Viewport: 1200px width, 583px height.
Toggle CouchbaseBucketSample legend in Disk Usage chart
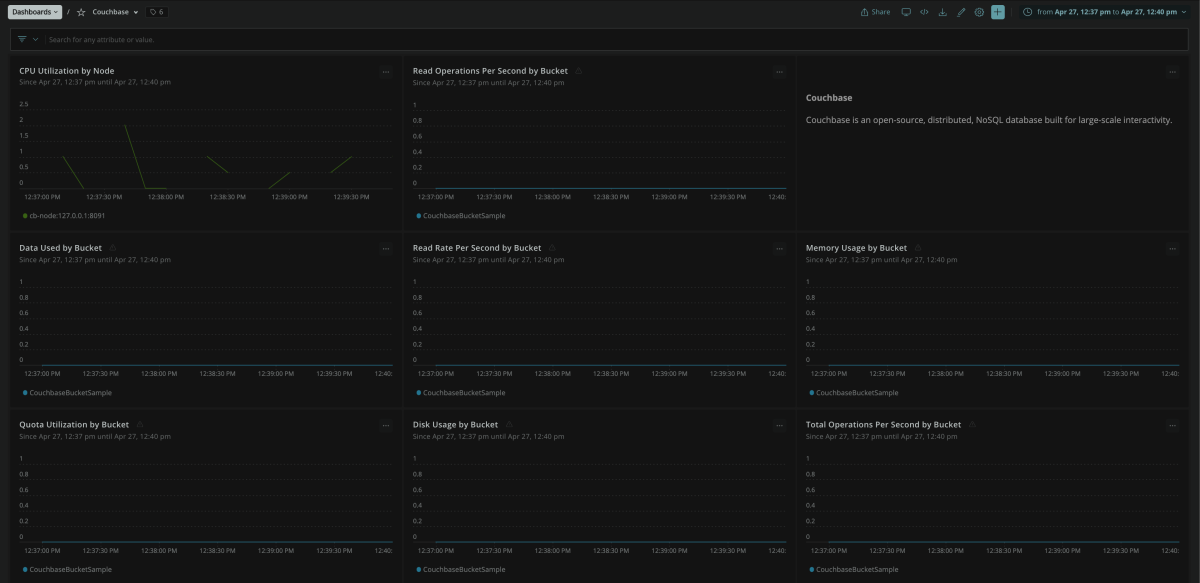coord(460,569)
